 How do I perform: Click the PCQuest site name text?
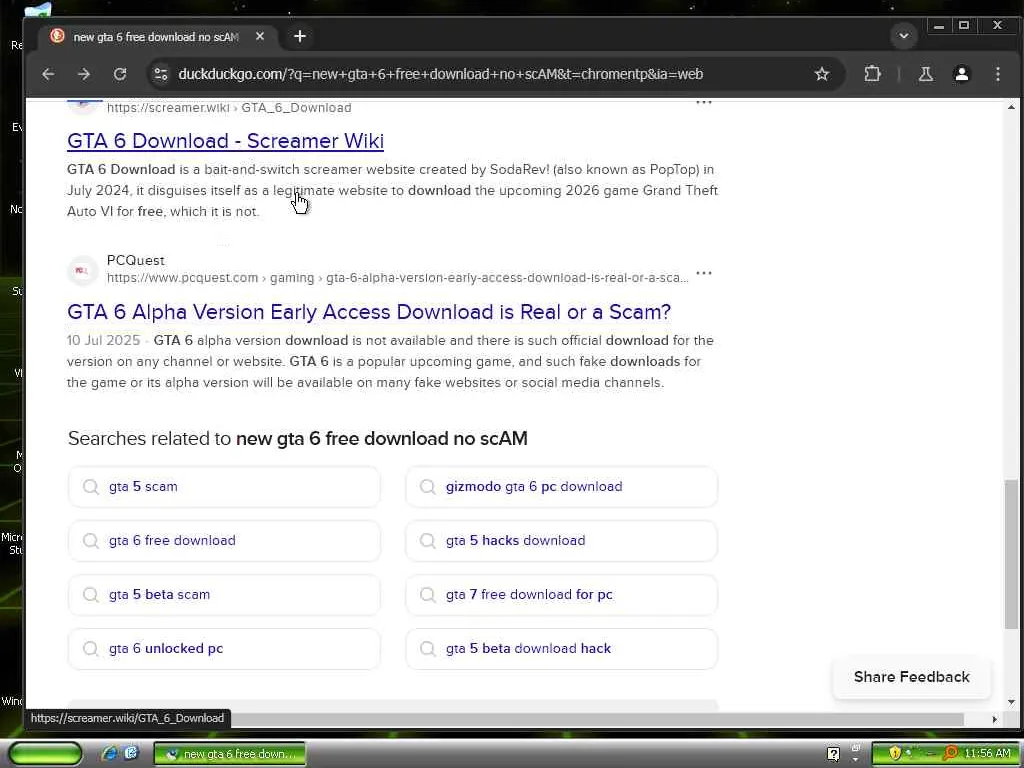(x=136, y=261)
